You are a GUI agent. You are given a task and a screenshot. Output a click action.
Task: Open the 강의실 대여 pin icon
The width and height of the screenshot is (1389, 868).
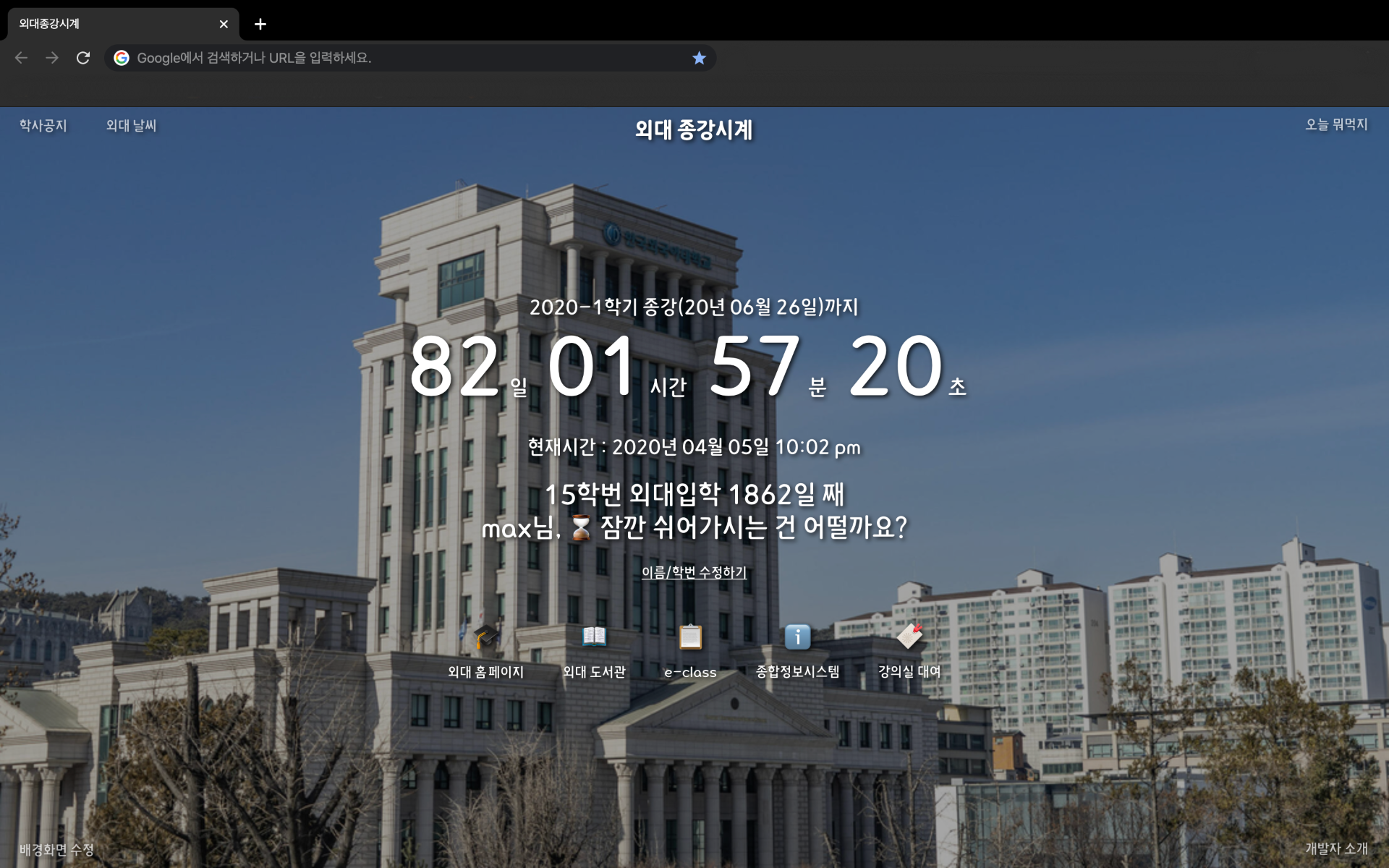pyautogui.click(x=909, y=637)
